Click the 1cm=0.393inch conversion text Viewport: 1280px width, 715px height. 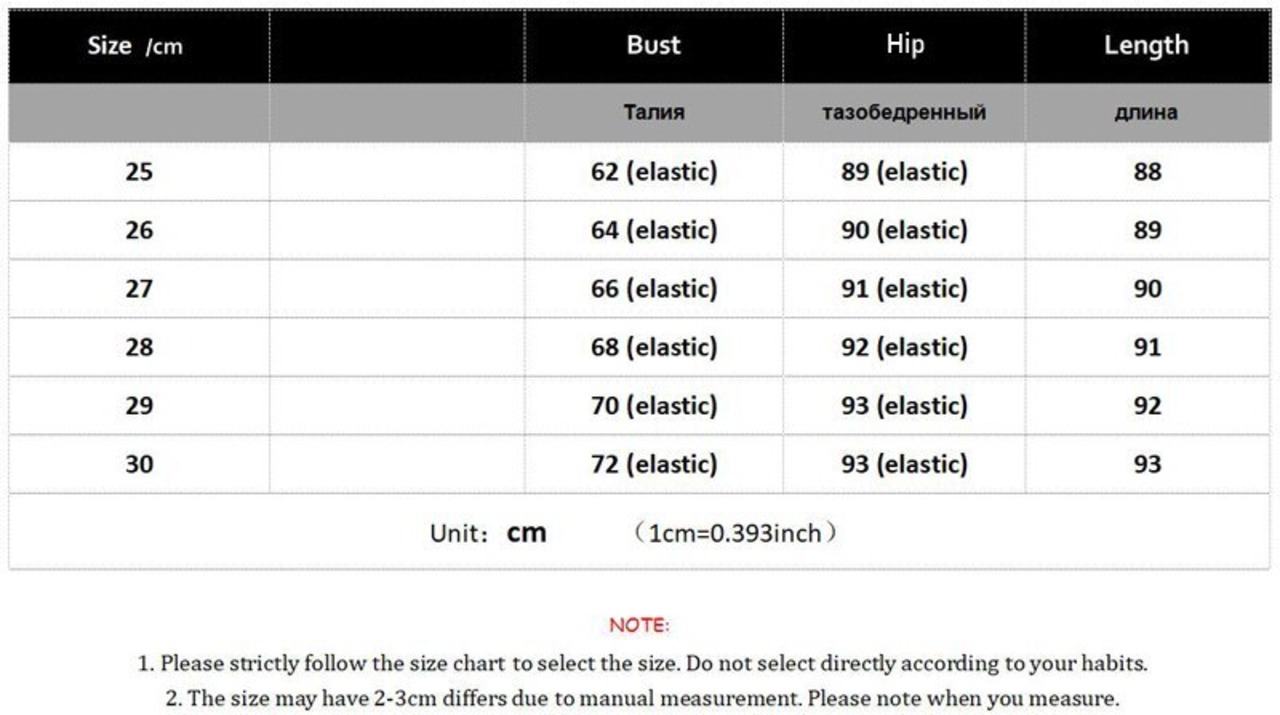pos(737,533)
